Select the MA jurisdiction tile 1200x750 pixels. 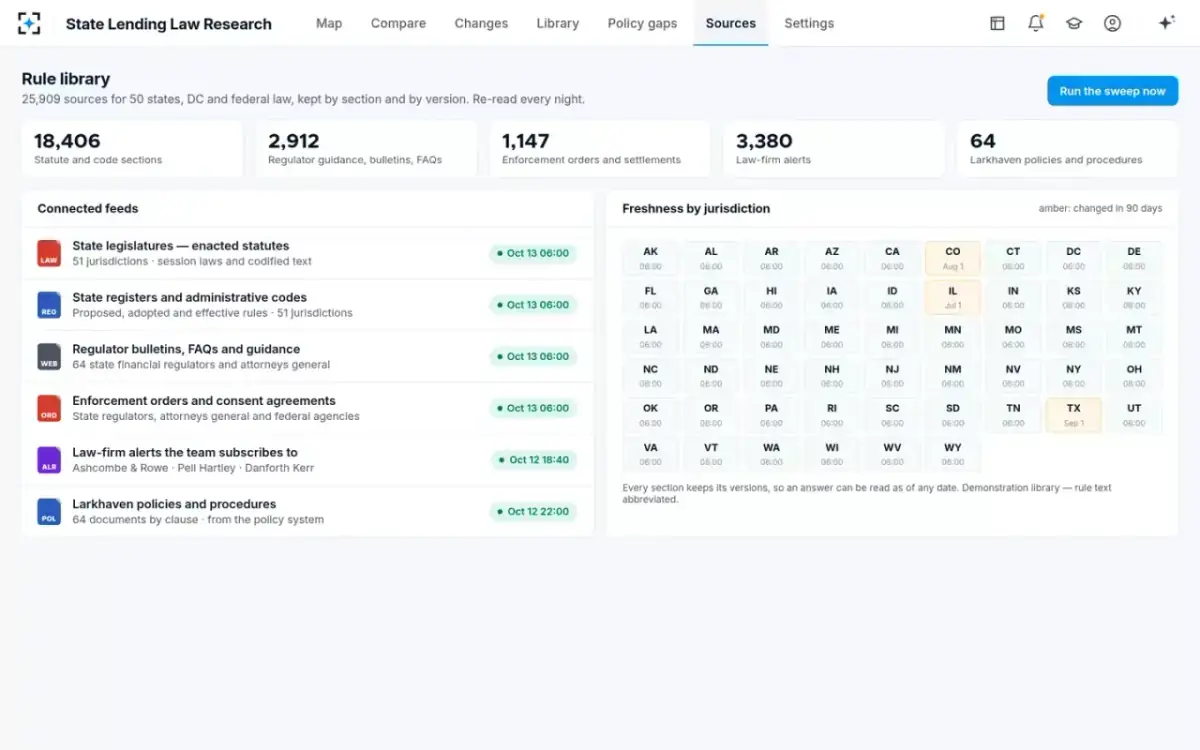[711, 336]
